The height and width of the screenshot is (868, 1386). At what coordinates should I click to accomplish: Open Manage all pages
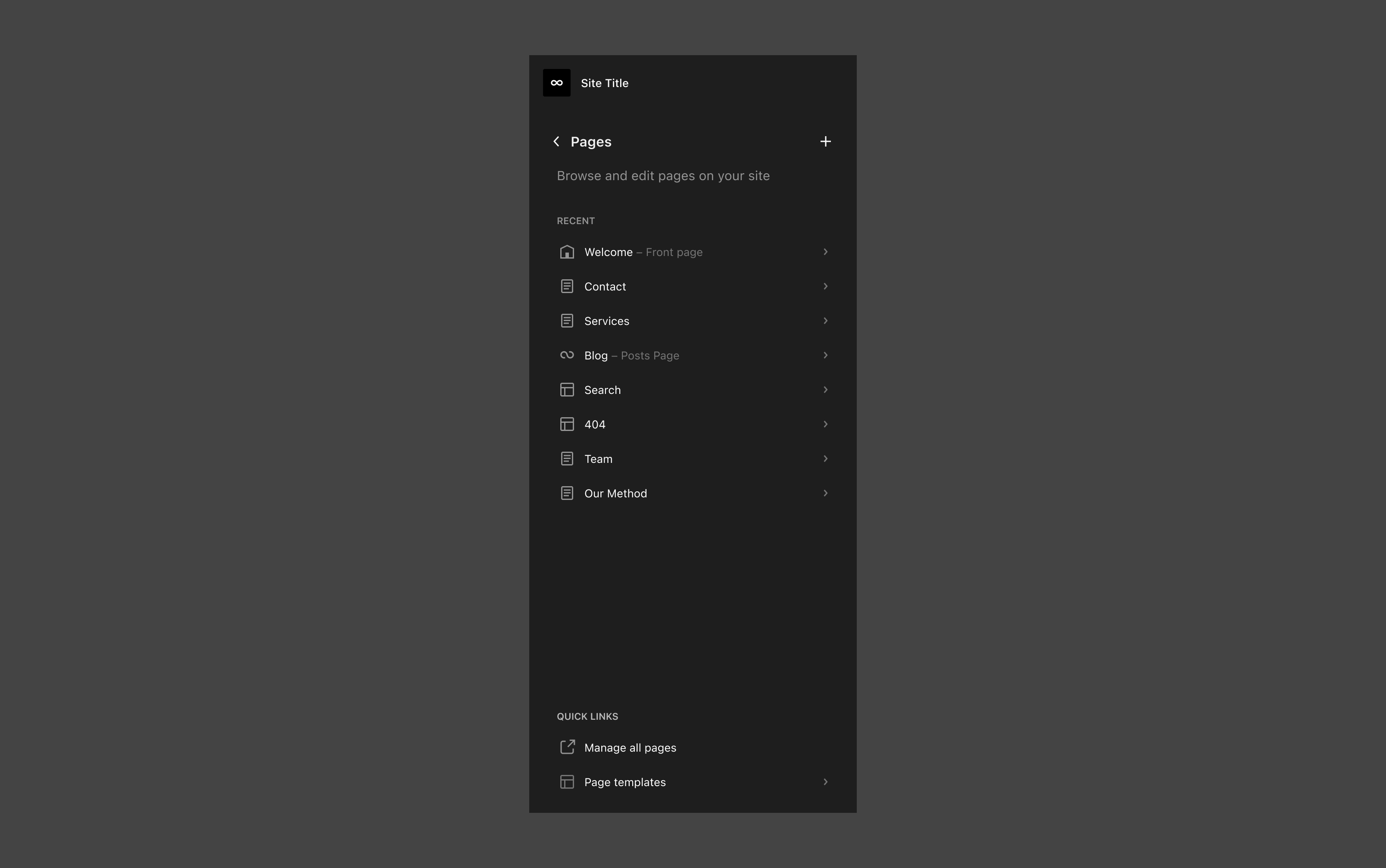(630, 747)
